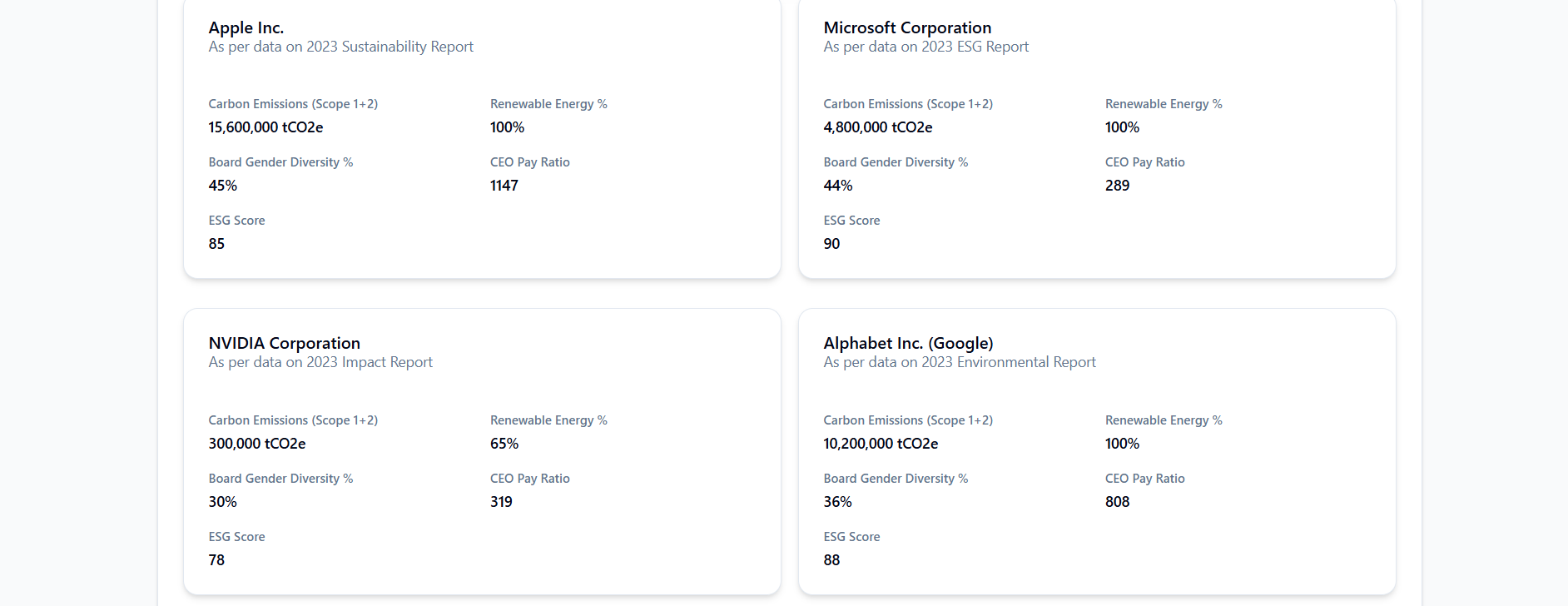The height and width of the screenshot is (606, 1568).
Task: Select NVIDIA's 2023 Impact Report subtitle
Action: [320, 362]
